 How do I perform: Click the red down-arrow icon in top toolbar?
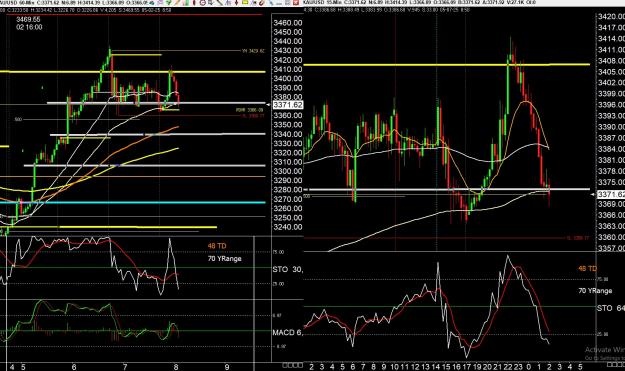[x=236, y=2]
